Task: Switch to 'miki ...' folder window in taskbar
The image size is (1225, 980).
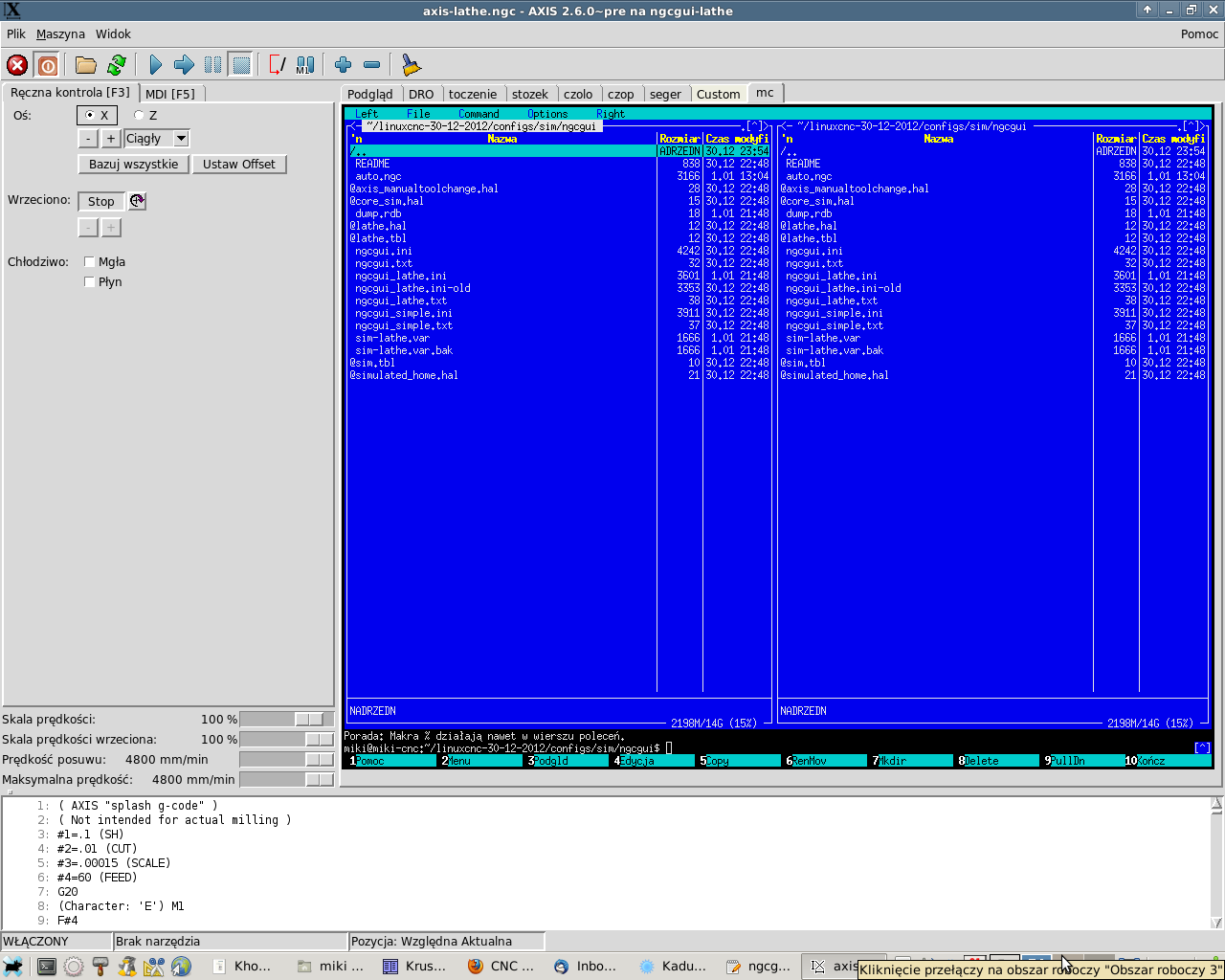Action: [x=330, y=967]
